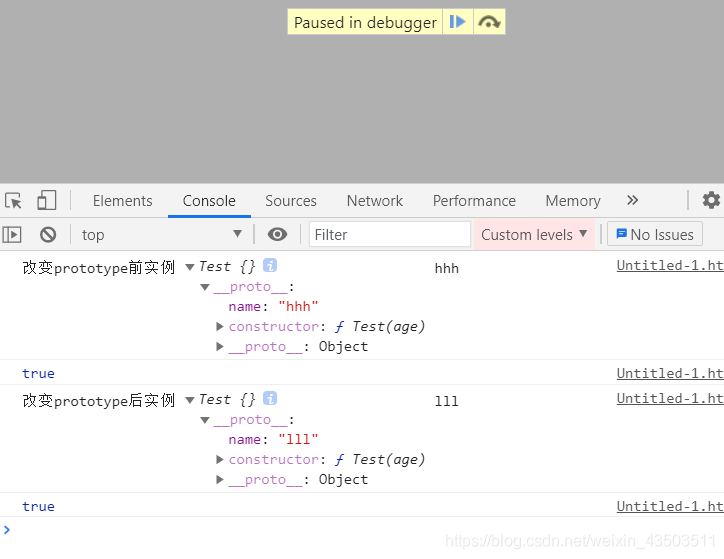
Task: Expand __proto__: Object in second Test object
Action: tap(220, 480)
